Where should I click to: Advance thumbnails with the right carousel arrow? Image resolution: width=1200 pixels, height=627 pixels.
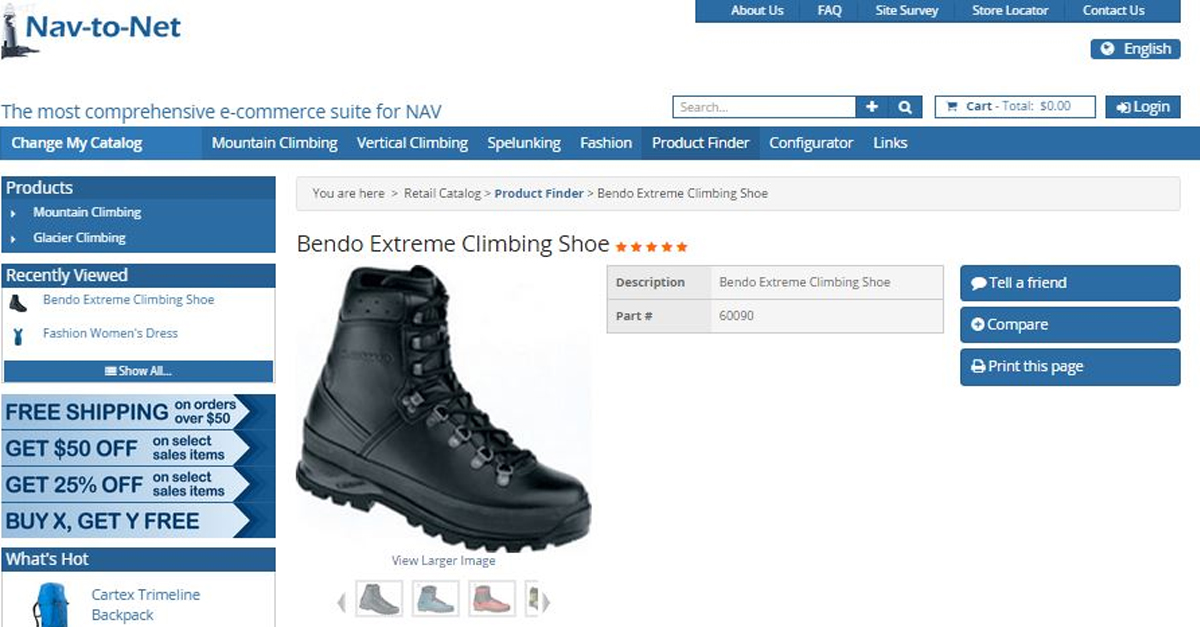(546, 601)
